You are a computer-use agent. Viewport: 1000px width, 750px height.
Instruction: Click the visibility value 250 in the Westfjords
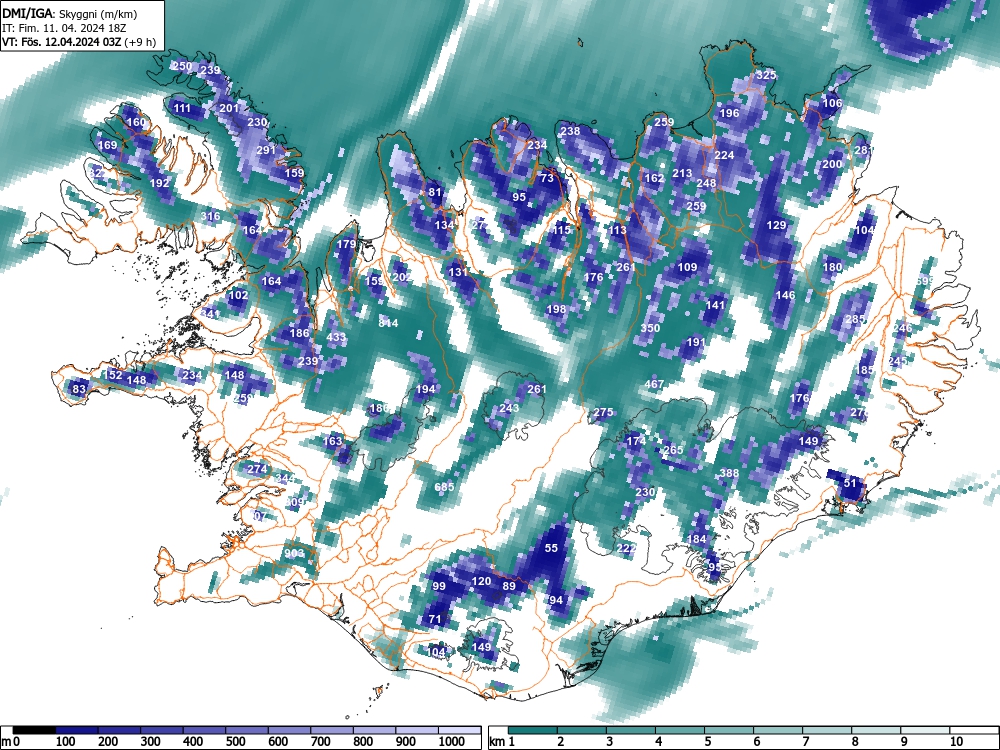click(182, 66)
